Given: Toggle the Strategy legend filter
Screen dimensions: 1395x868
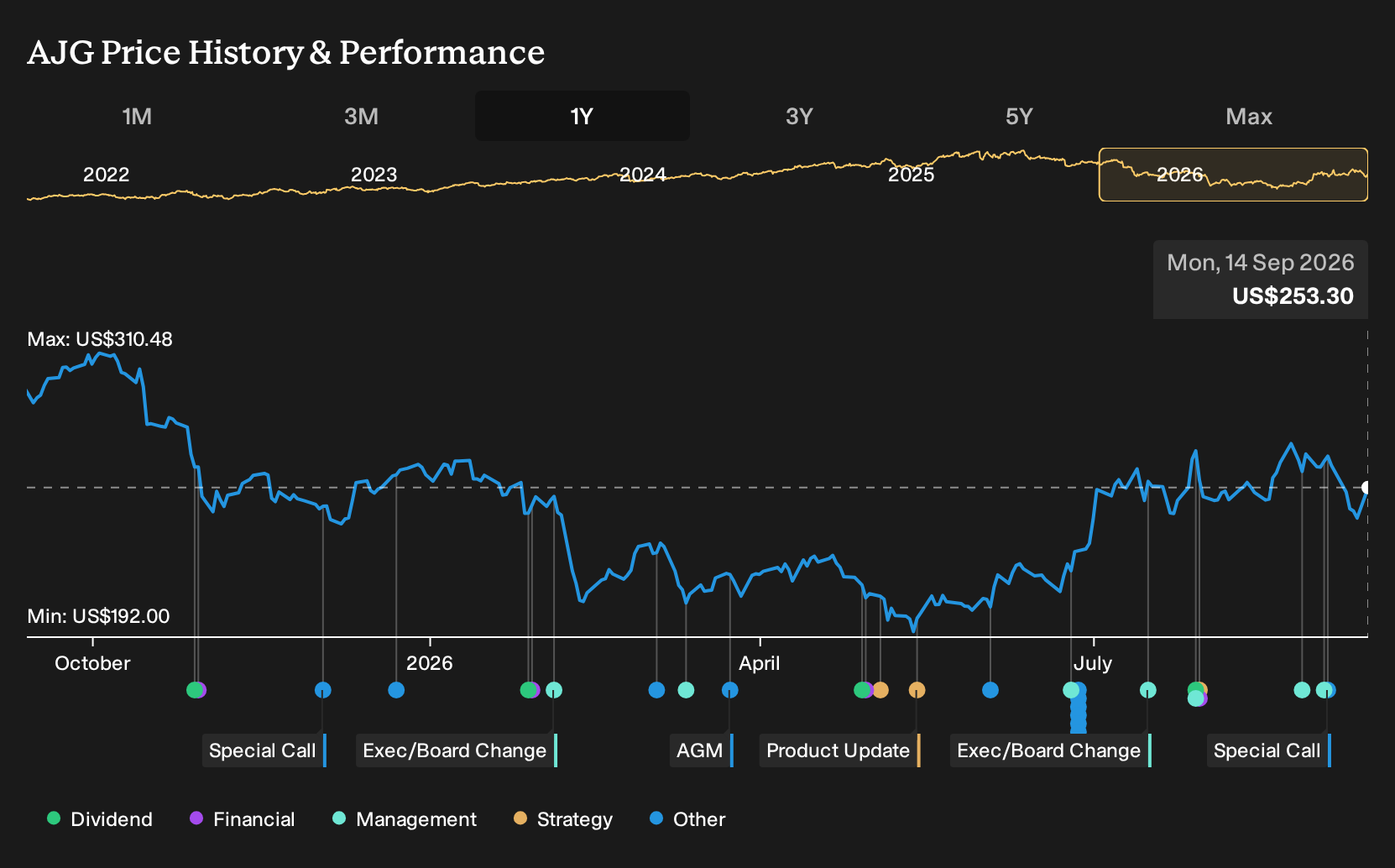Looking at the screenshot, I should [562, 819].
